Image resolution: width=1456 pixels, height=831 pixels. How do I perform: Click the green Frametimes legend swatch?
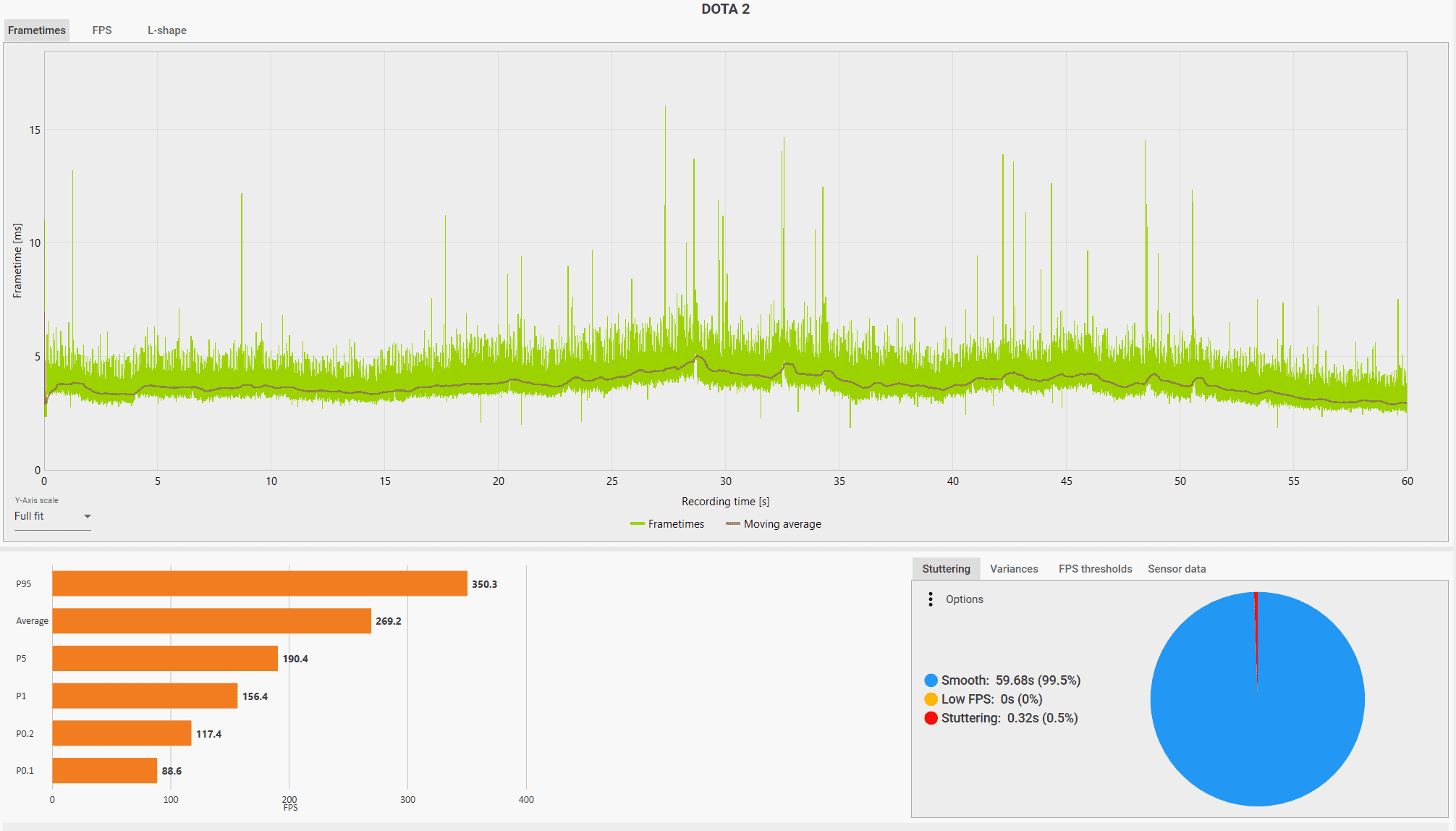[637, 524]
